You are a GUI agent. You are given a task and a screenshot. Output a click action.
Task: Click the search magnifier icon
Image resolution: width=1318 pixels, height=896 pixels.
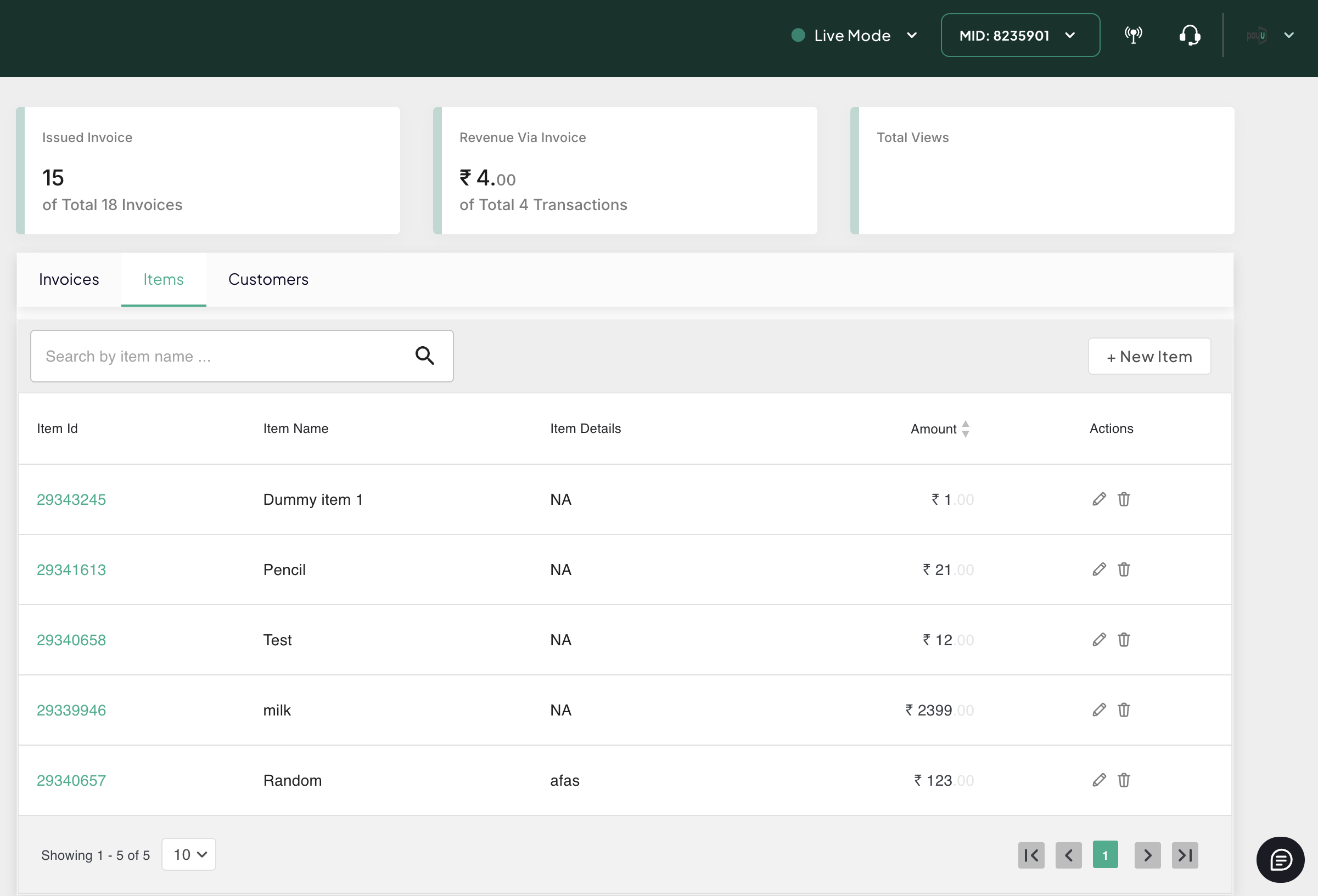click(425, 356)
